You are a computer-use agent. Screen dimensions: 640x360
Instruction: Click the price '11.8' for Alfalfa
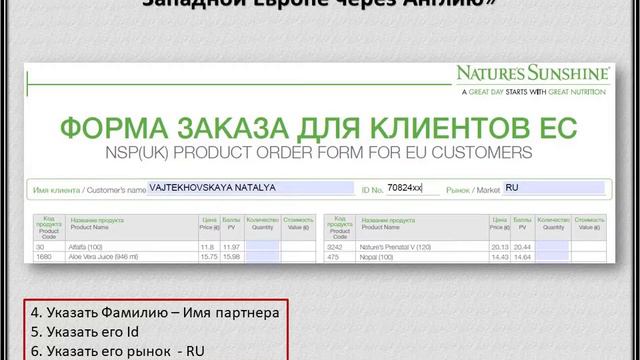pyautogui.click(x=207, y=247)
